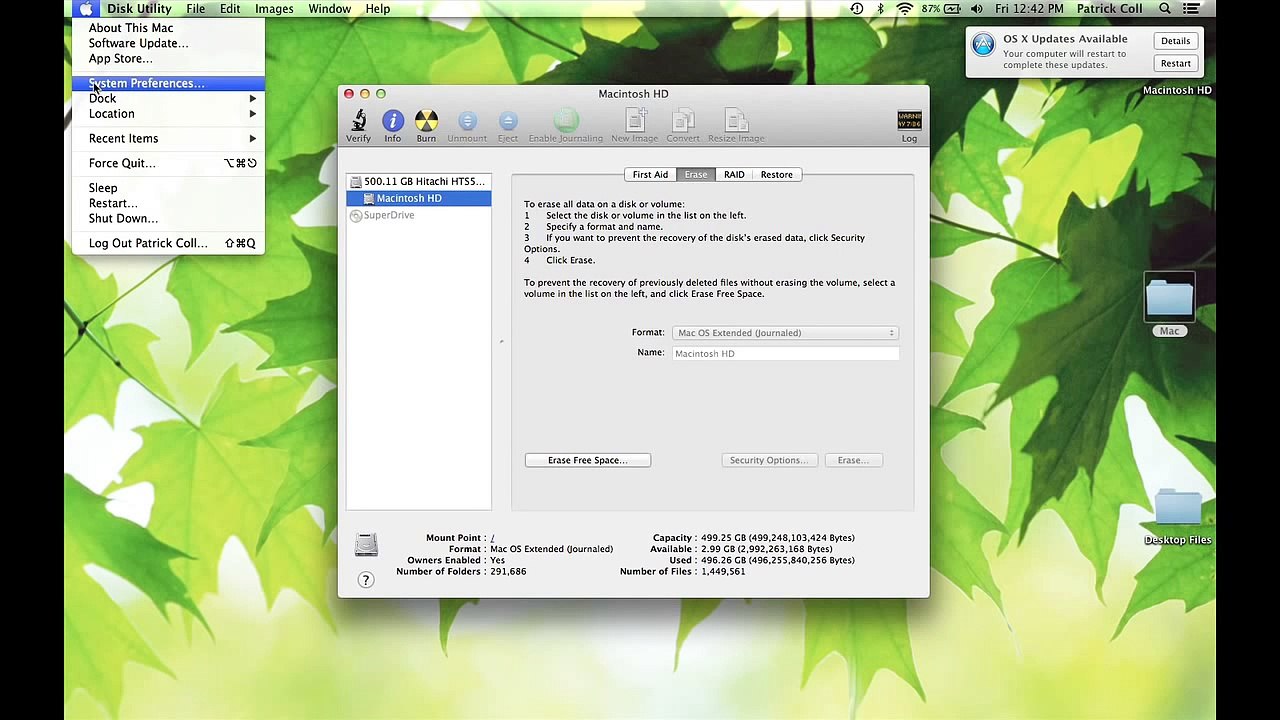This screenshot has width=1280, height=720.
Task: Expand the Dock submenu
Action: [168, 98]
